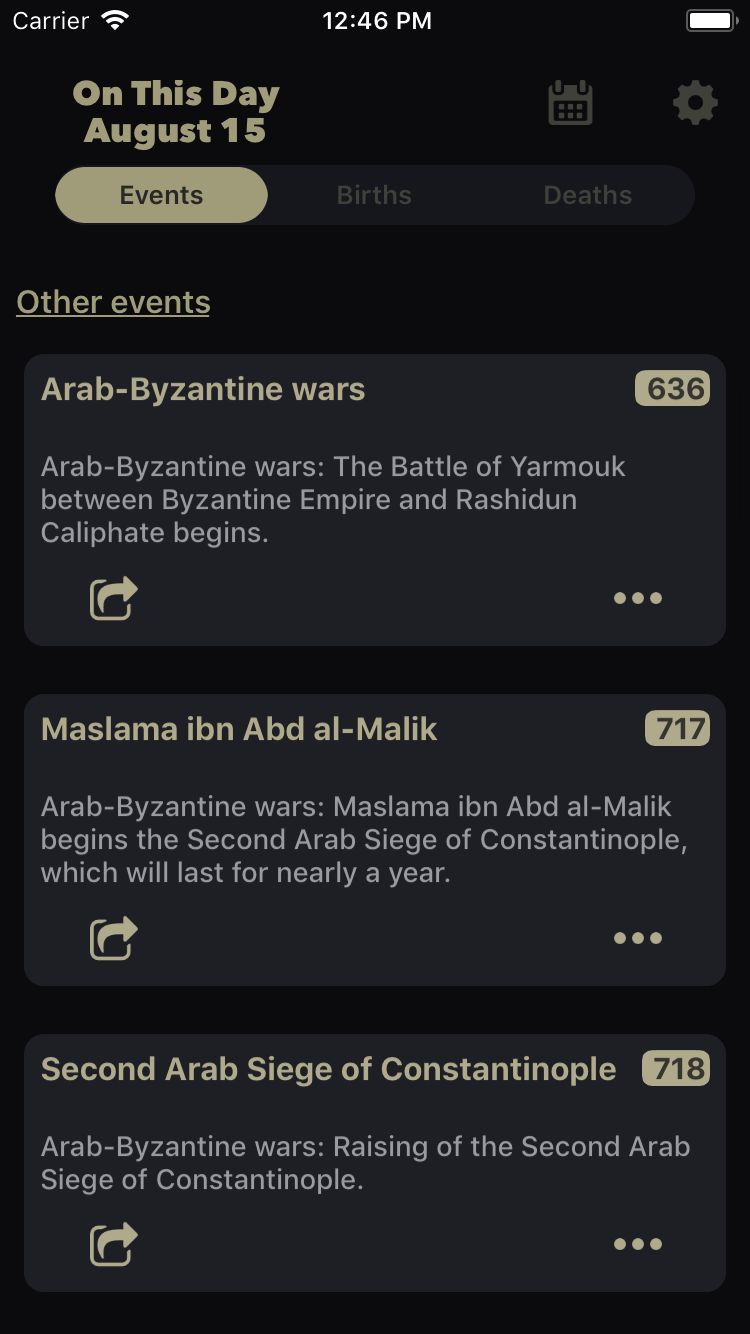Open settings via gear icon

[695, 104]
